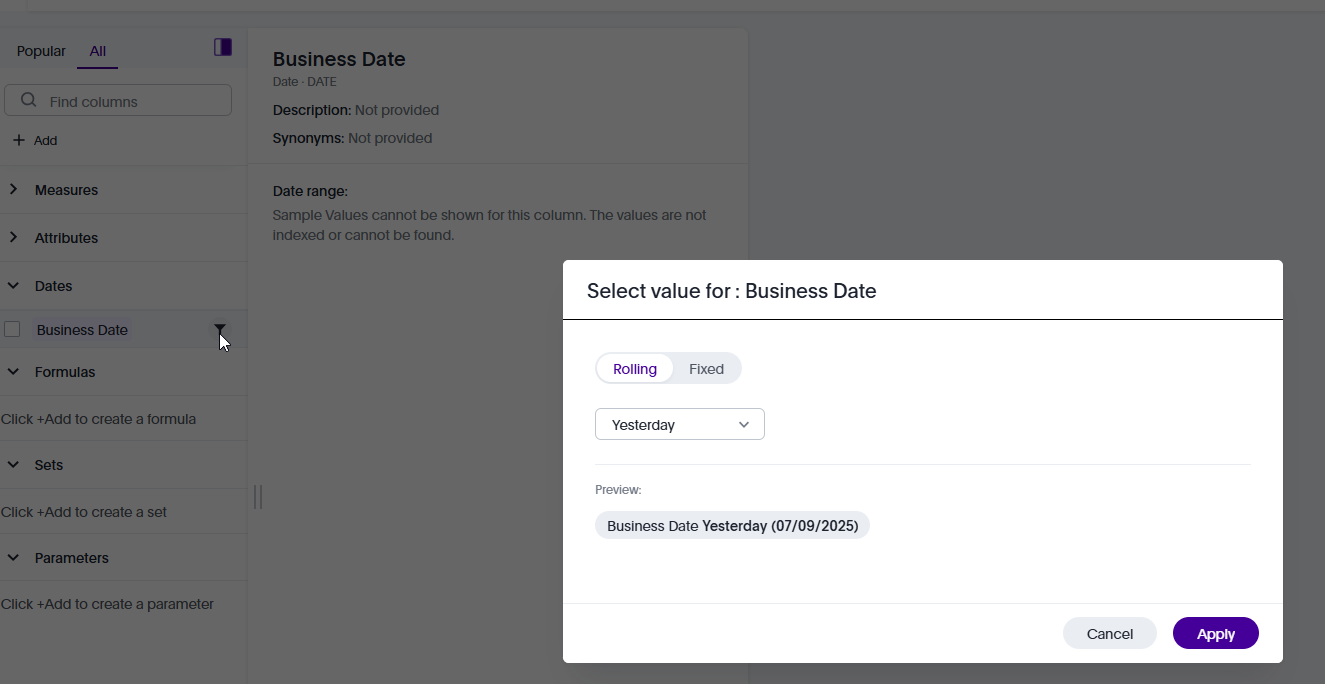The height and width of the screenshot is (684, 1325).
Task: Tick the Business Date checkbox
Action: point(12,329)
